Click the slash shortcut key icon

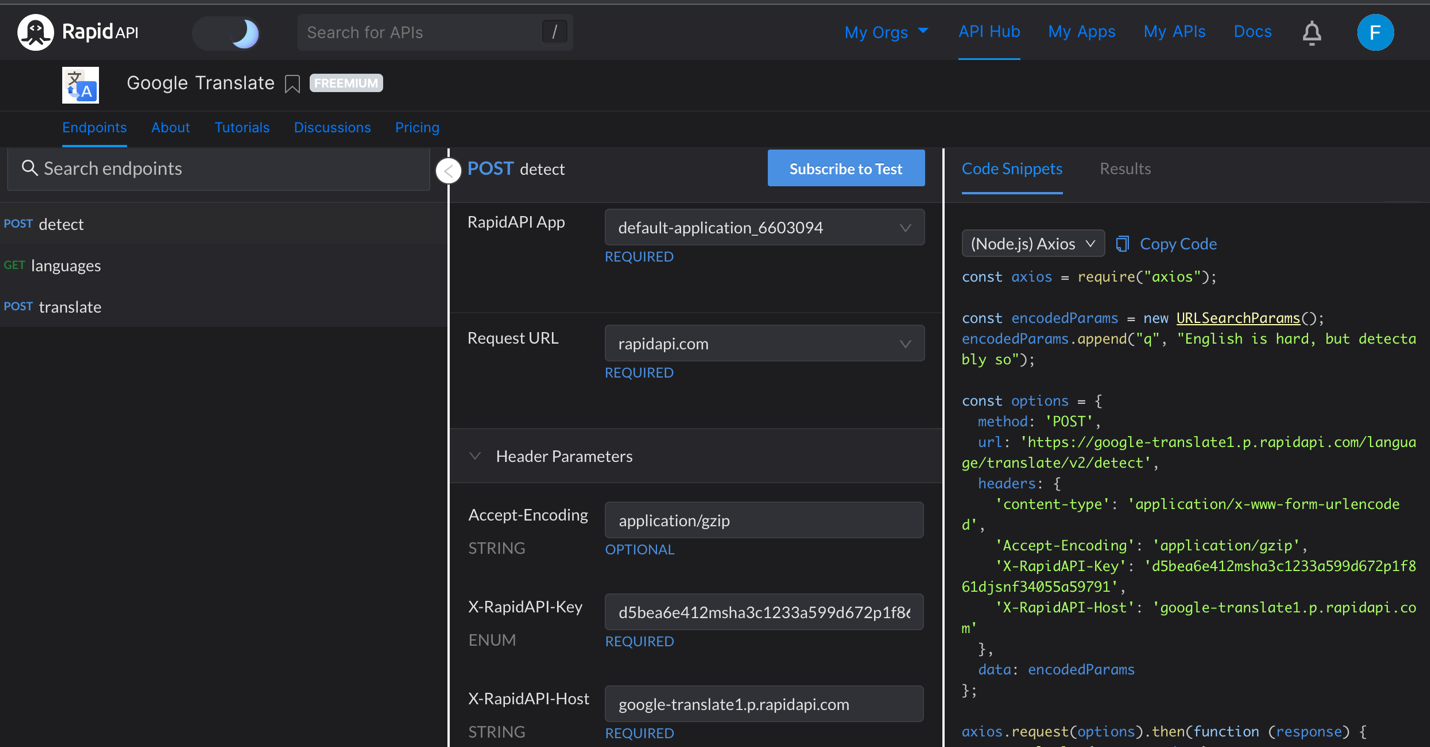point(555,32)
